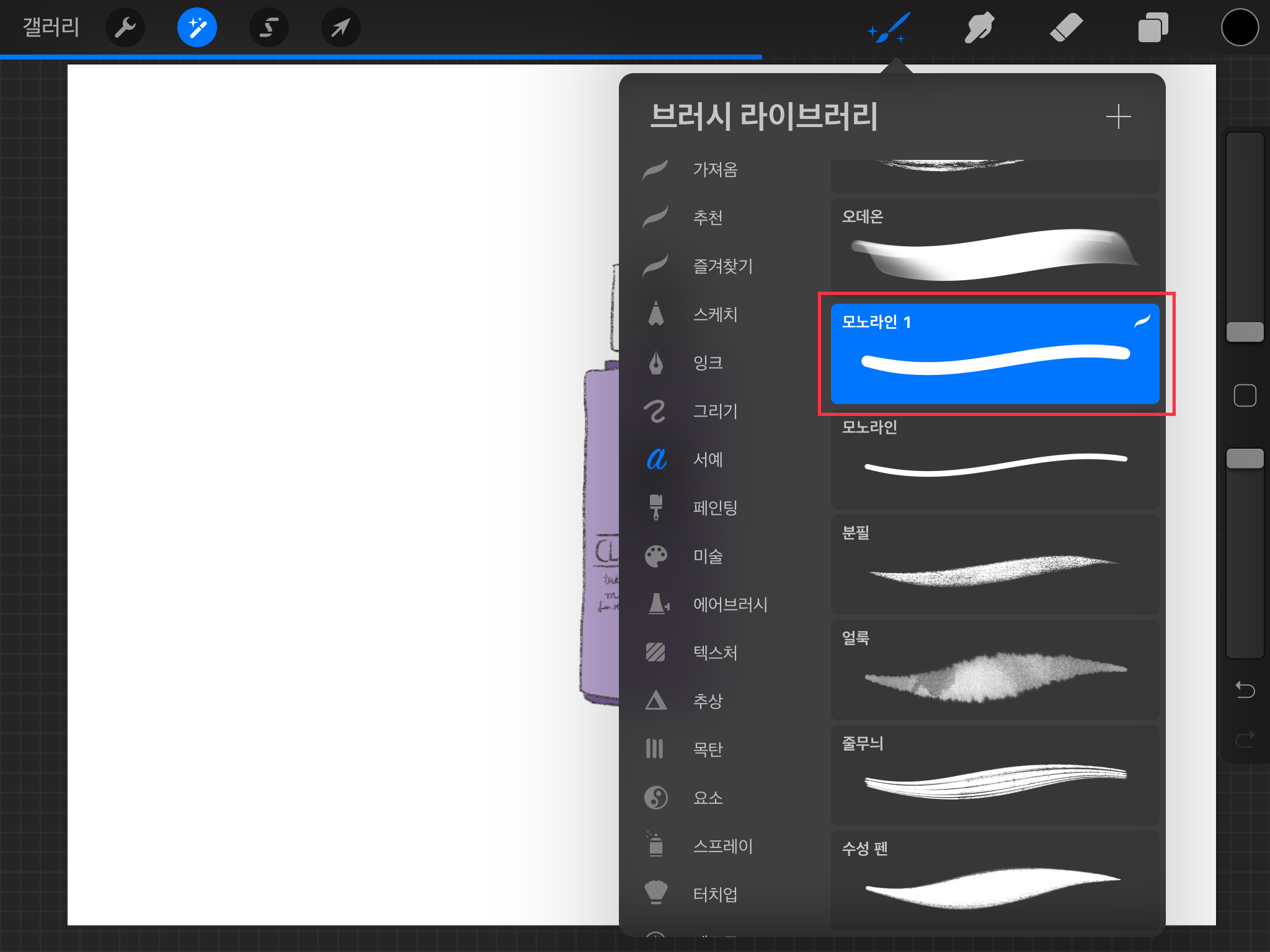This screenshot has width=1270, height=952.
Task: Tap the Adjustments magic wand icon
Action: tap(197, 27)
